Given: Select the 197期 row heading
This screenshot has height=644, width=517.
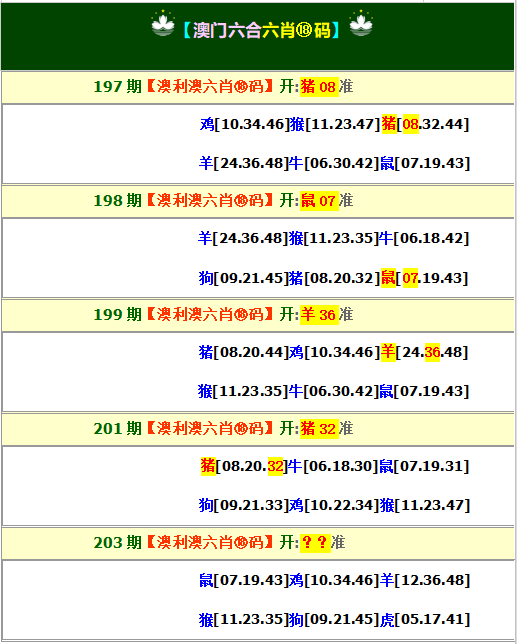Looking at the screenshot, I should pos(258,87).
